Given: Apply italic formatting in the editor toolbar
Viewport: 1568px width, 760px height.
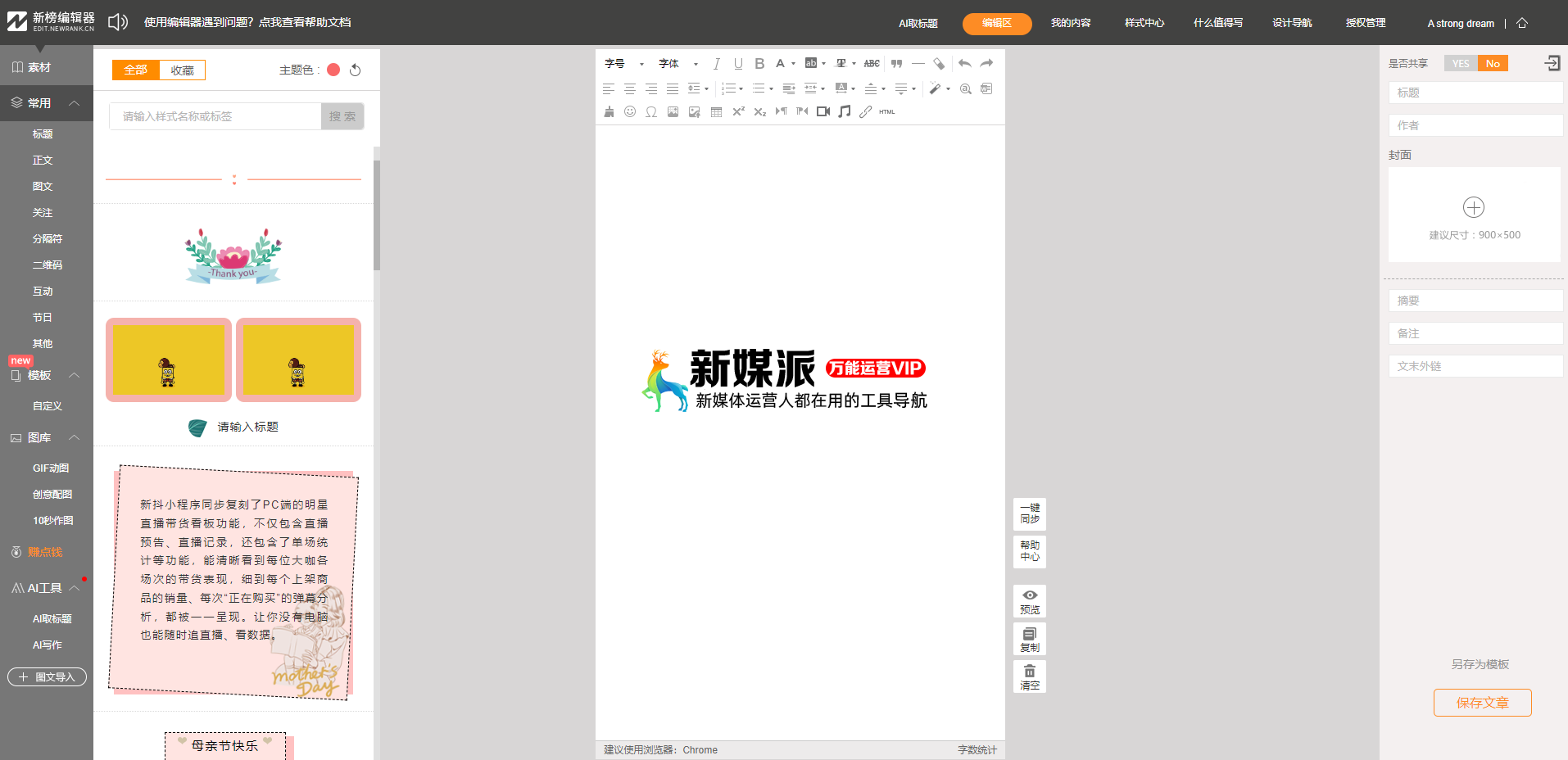Looking at the screenshot, I should 716,64.
